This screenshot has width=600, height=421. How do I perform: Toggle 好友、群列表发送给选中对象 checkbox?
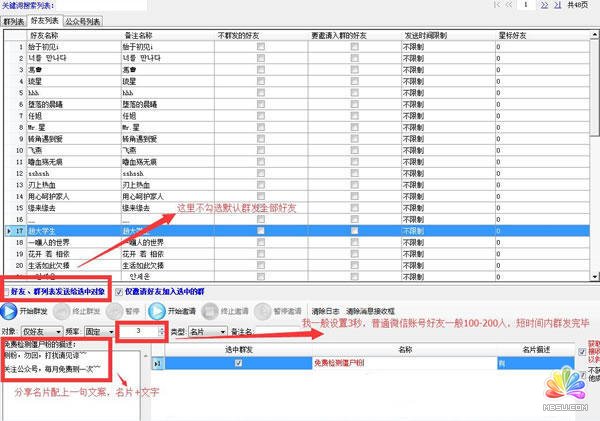pos(6,291)
